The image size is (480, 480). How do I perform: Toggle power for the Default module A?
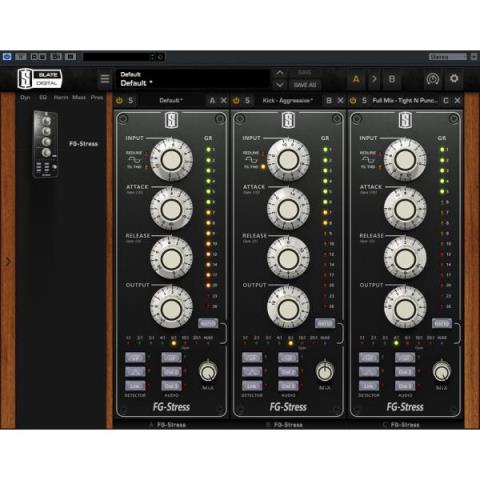point(119,100)
